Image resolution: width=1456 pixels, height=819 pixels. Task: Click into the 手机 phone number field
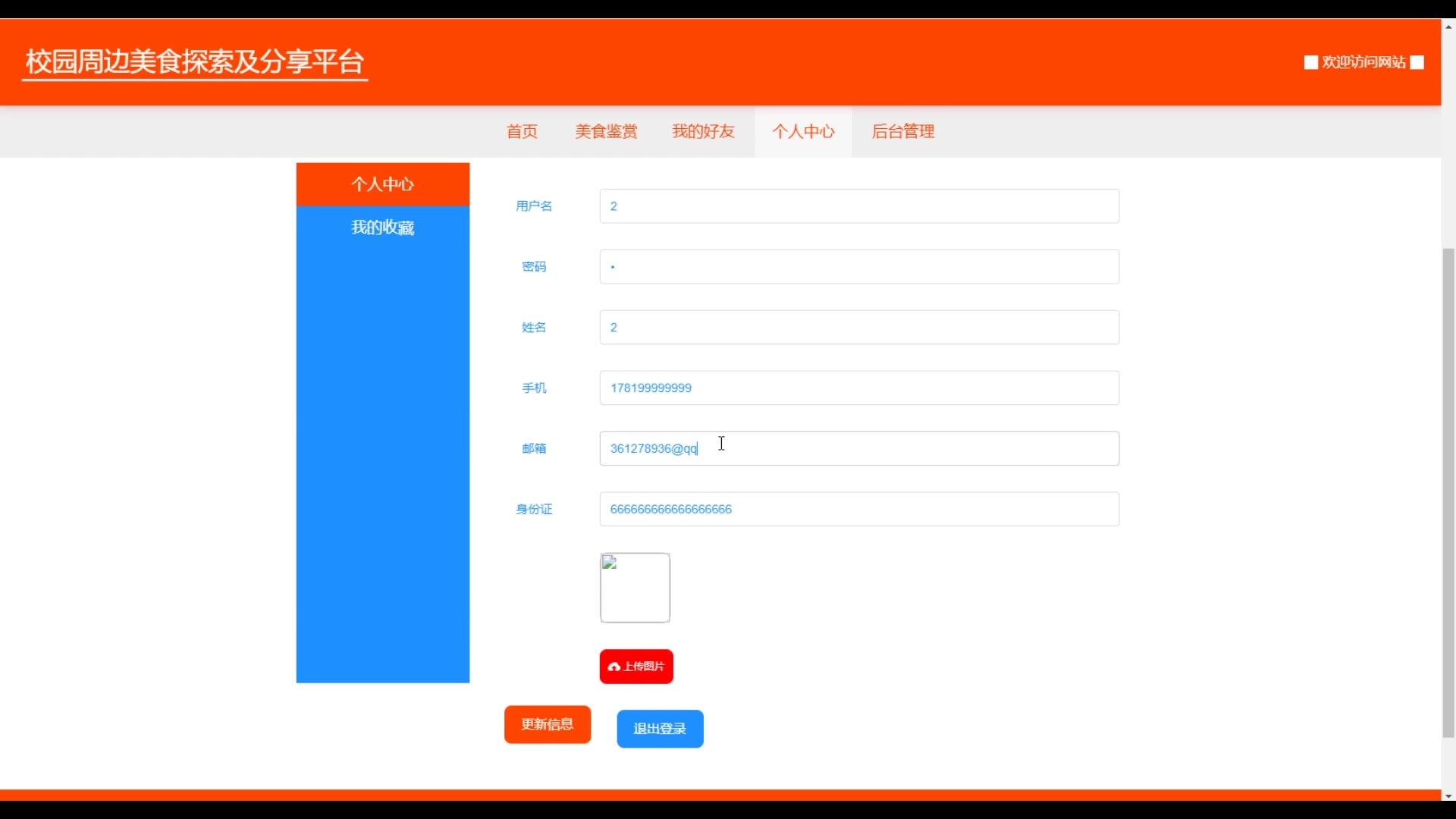click(x=859, y=388)
